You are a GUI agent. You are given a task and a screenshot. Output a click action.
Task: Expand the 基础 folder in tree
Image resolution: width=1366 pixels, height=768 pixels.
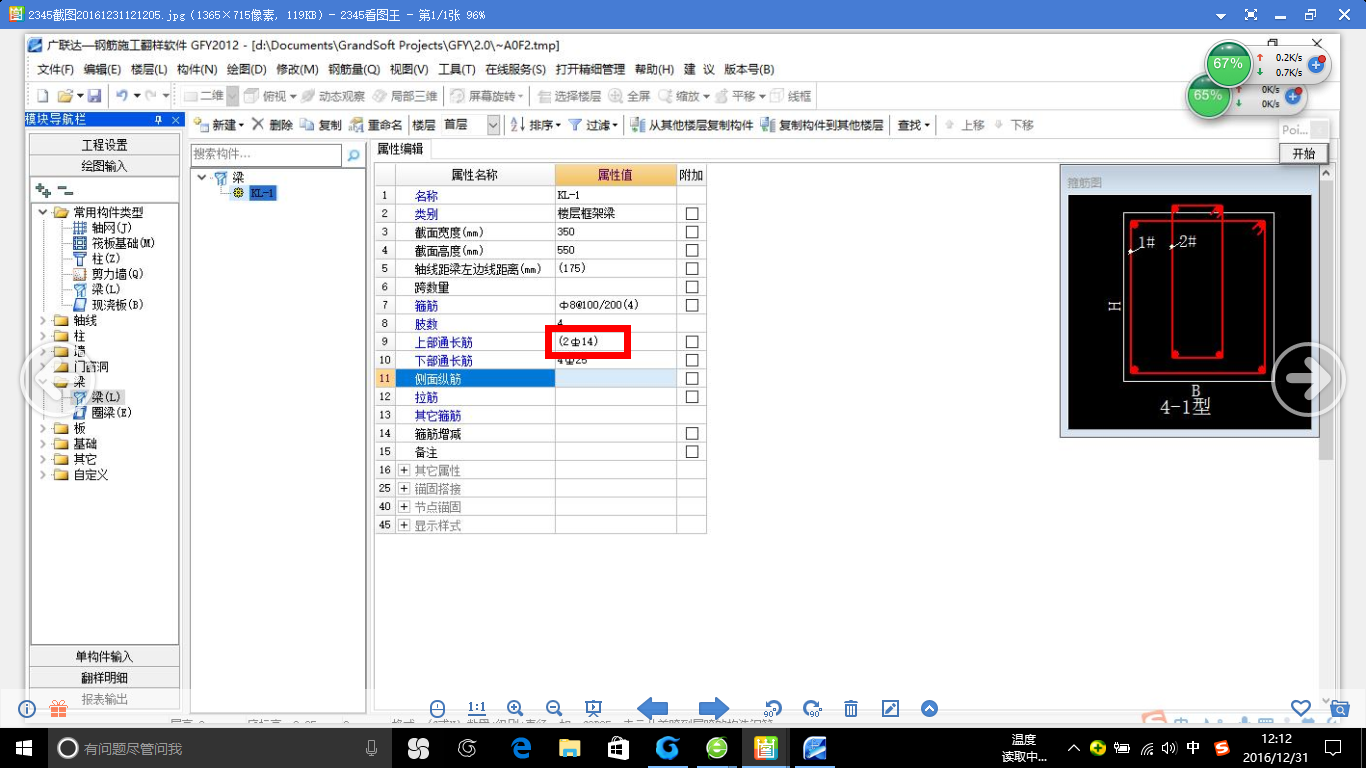pos(43,443)
